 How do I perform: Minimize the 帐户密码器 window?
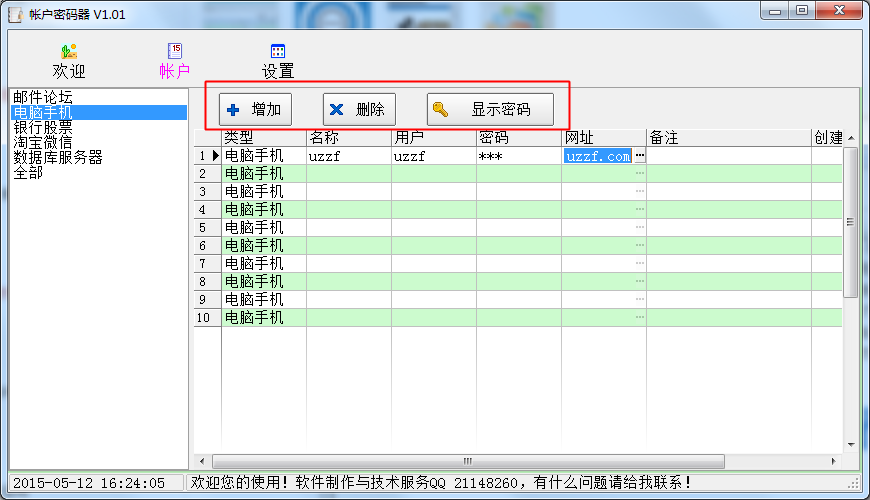[775, 11]
